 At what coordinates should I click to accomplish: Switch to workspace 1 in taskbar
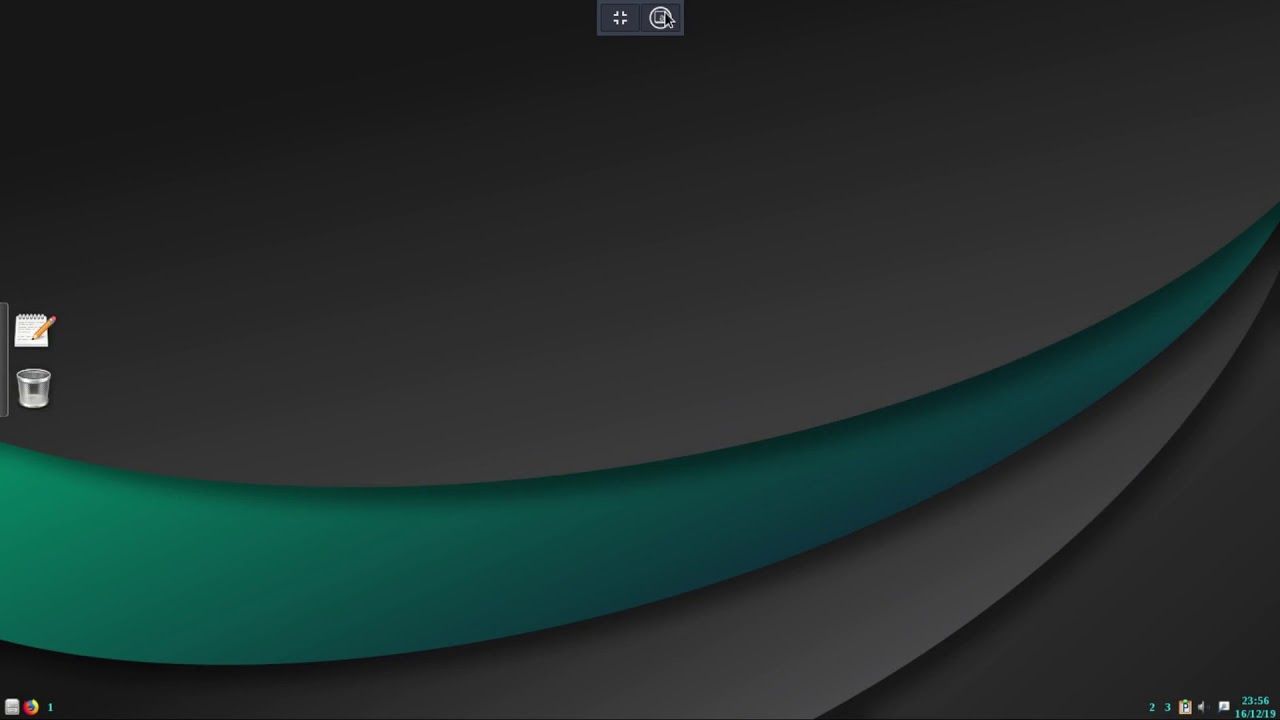[50, 707]
